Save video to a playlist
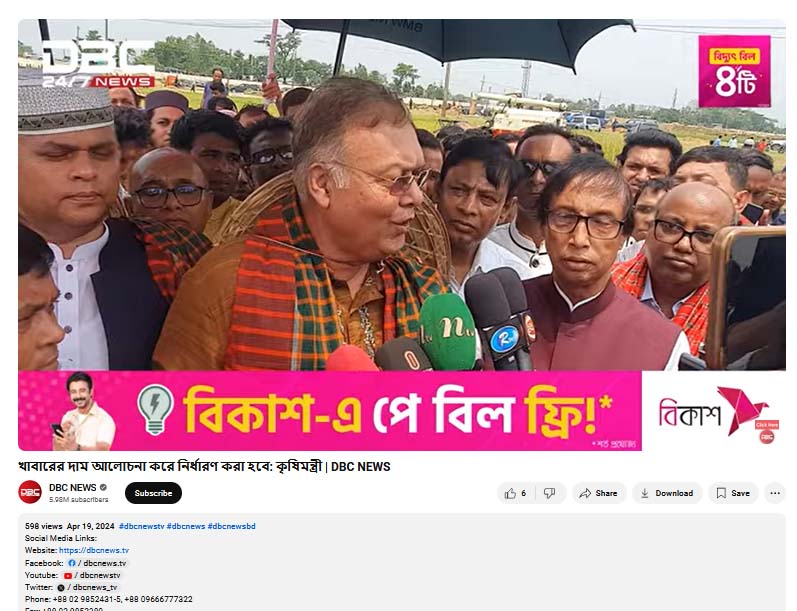 733,493
